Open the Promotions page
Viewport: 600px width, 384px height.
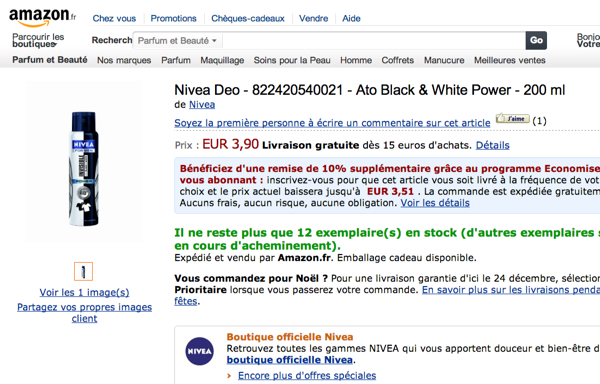coord(173,18)
